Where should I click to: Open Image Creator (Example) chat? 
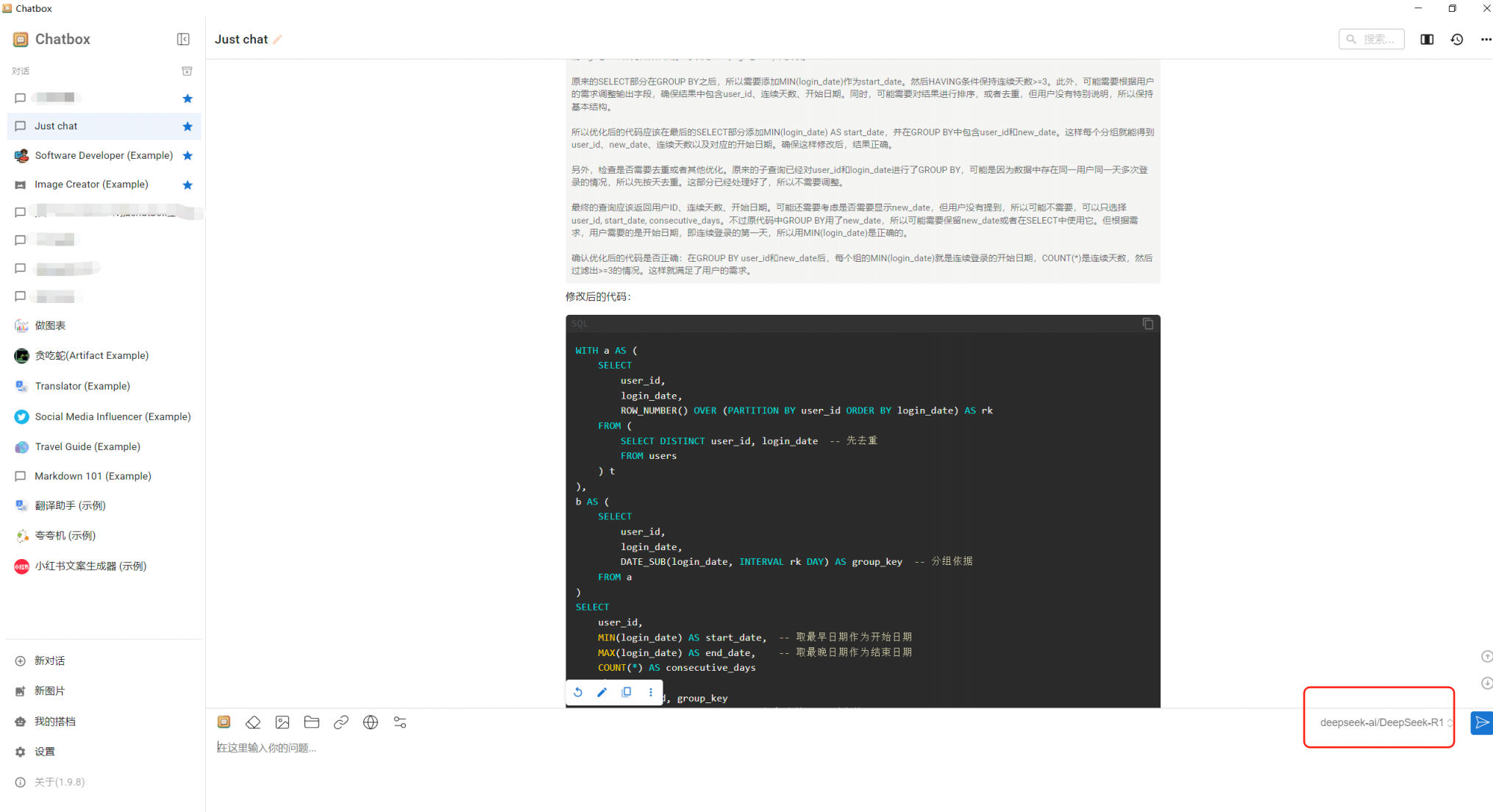pos(104,184)
